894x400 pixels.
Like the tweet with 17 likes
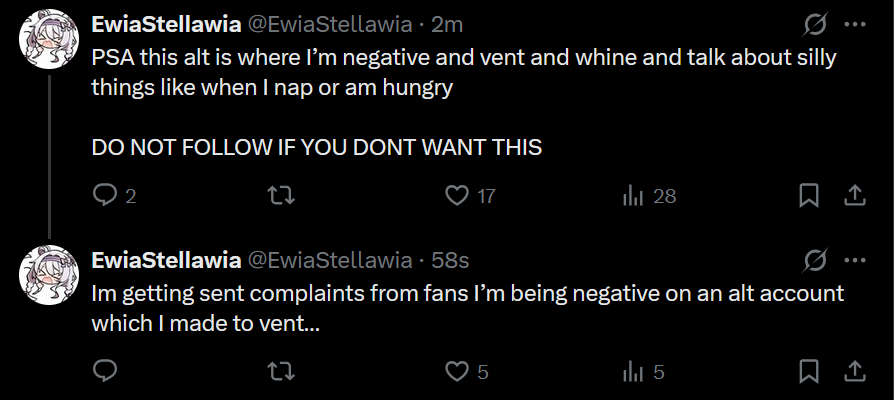(x=458, y=196)
